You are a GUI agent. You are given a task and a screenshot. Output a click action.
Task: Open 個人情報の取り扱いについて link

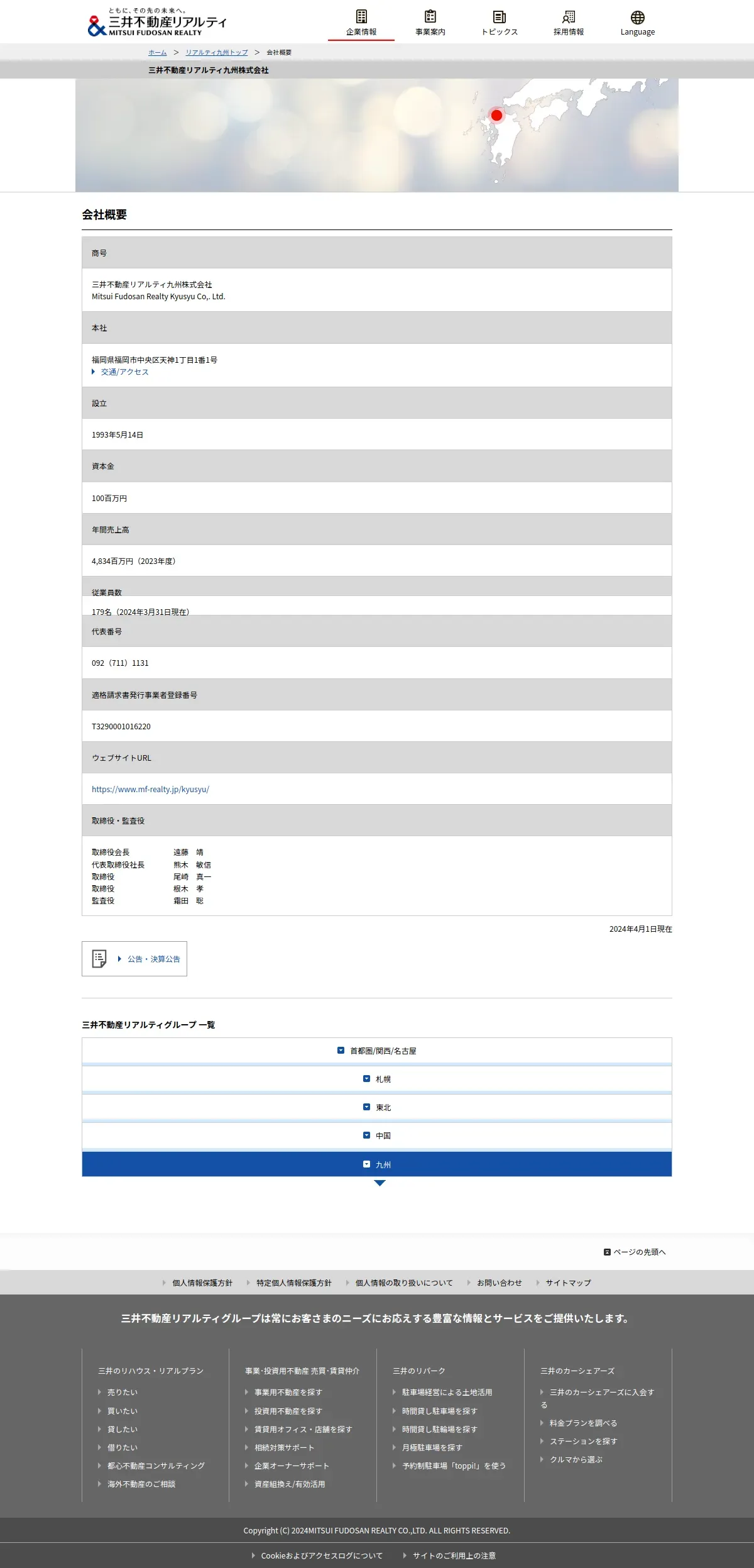404,1283
